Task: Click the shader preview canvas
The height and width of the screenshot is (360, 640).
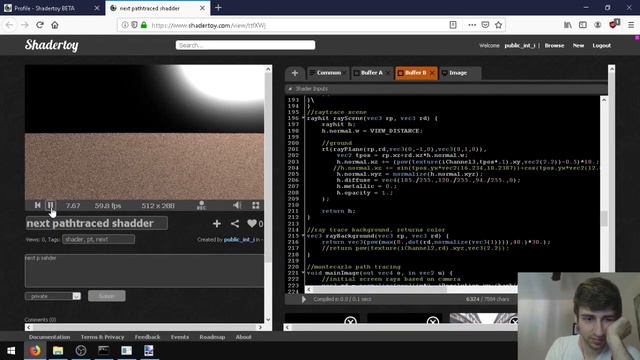Action: point(144,132)
